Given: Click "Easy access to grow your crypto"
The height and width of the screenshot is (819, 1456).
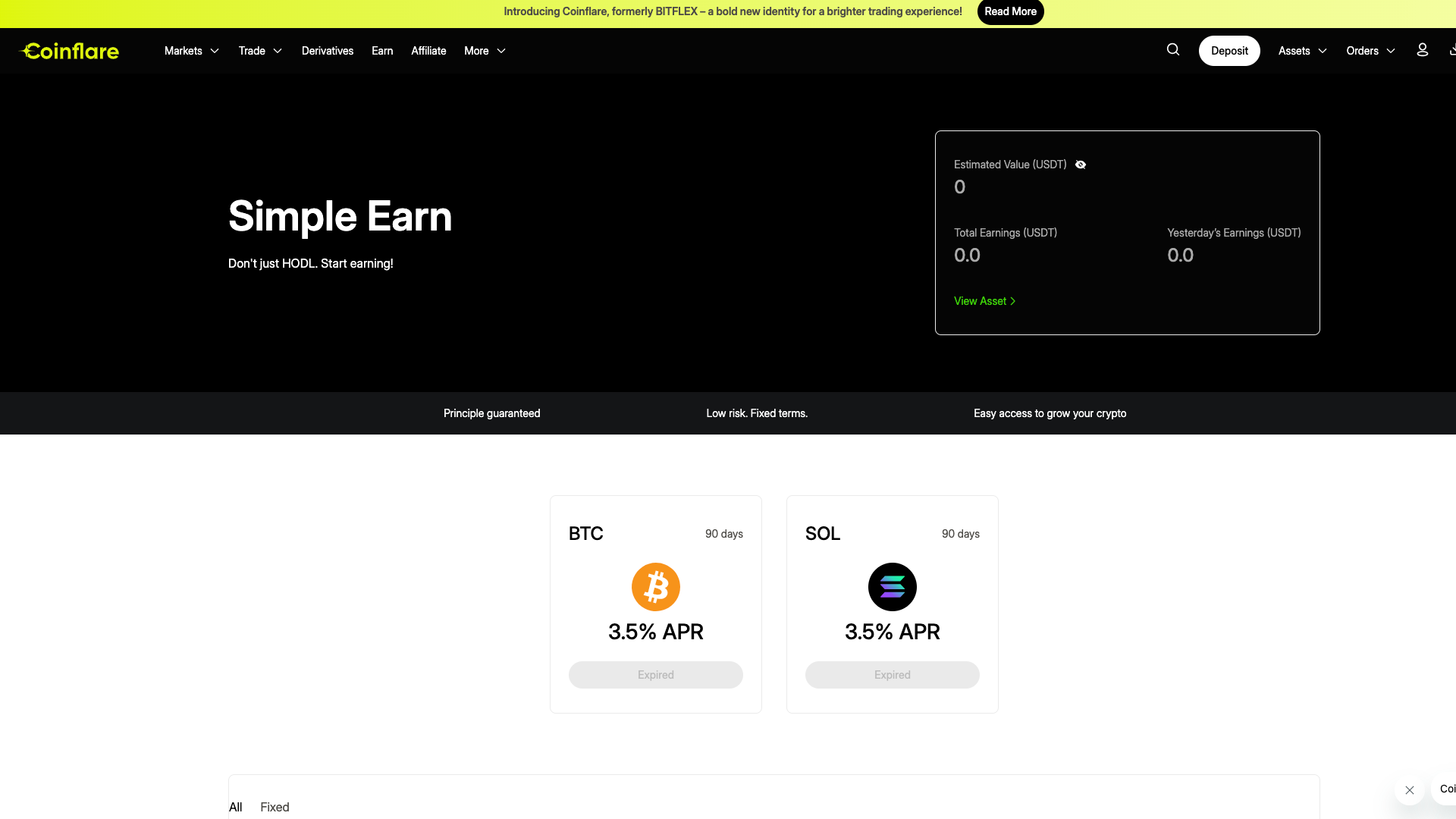Looking at the screenshot, I should coord(1050,413).
